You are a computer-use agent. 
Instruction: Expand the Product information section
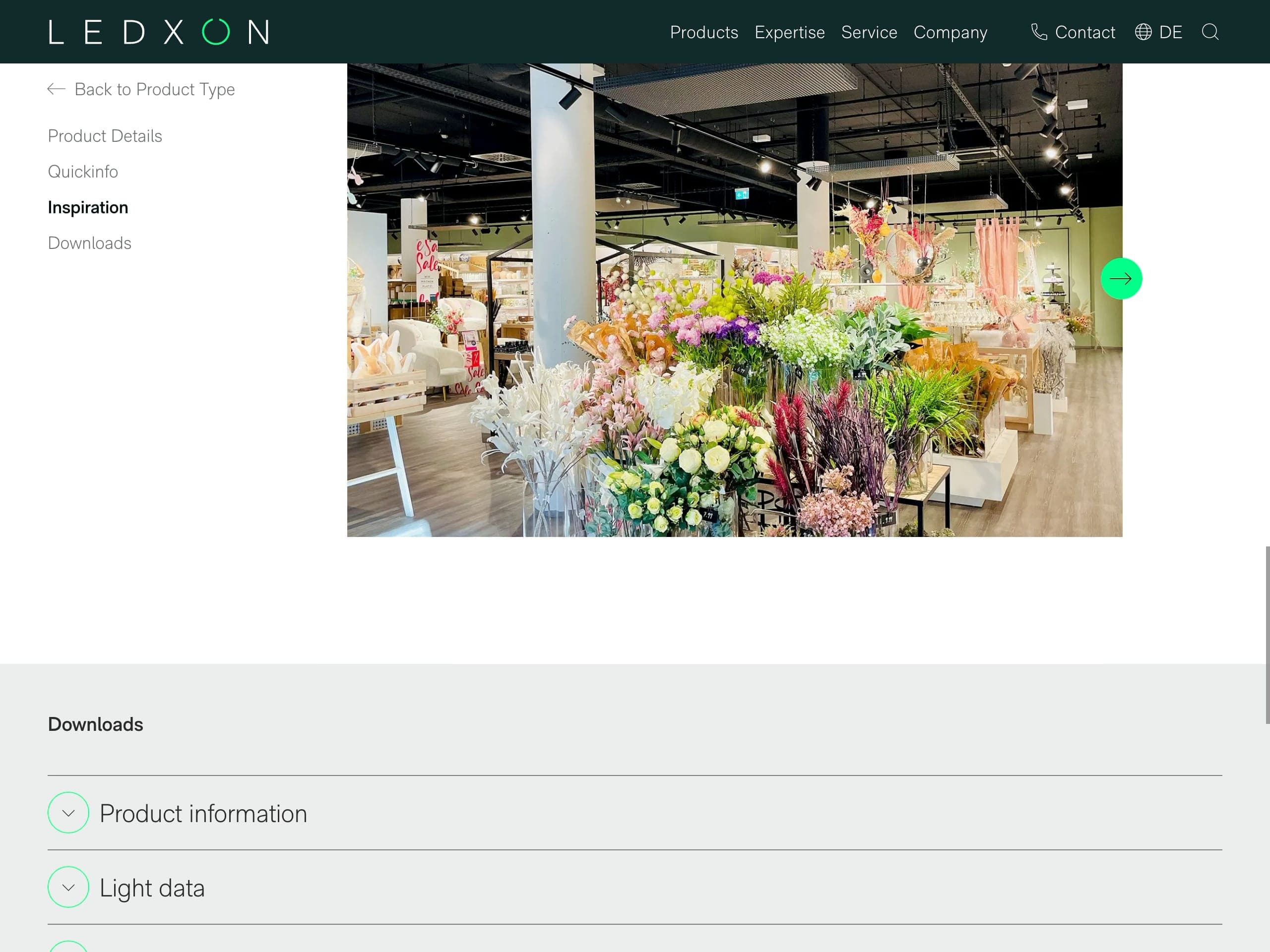(x=68, y=813)
